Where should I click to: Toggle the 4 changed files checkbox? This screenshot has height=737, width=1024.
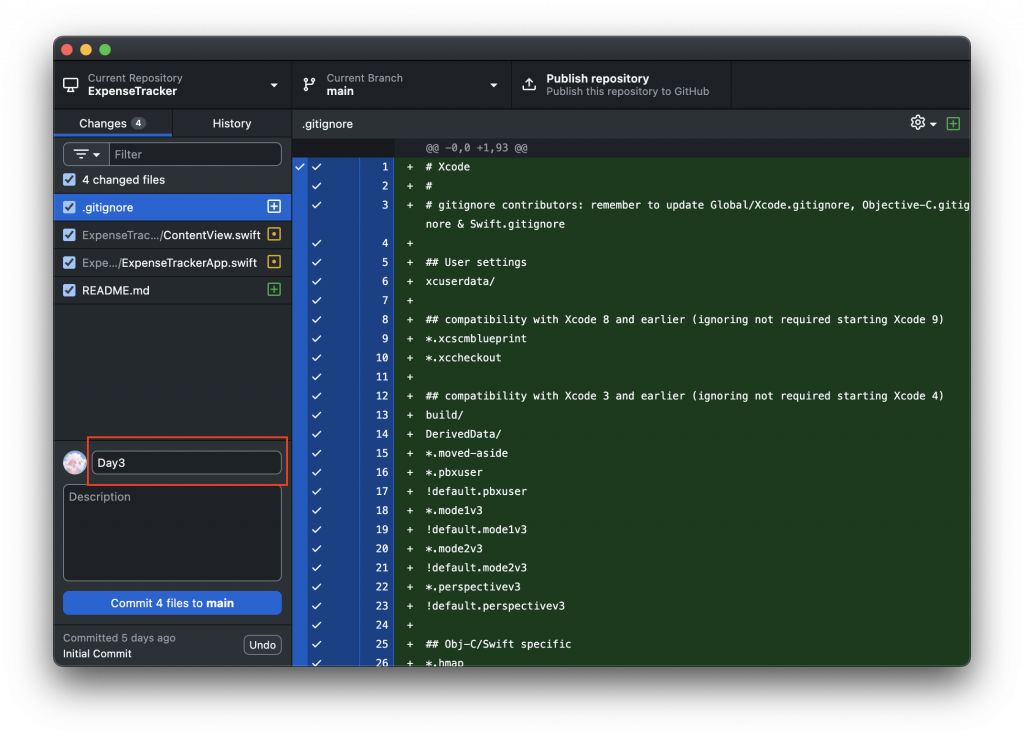click(69, 180)
